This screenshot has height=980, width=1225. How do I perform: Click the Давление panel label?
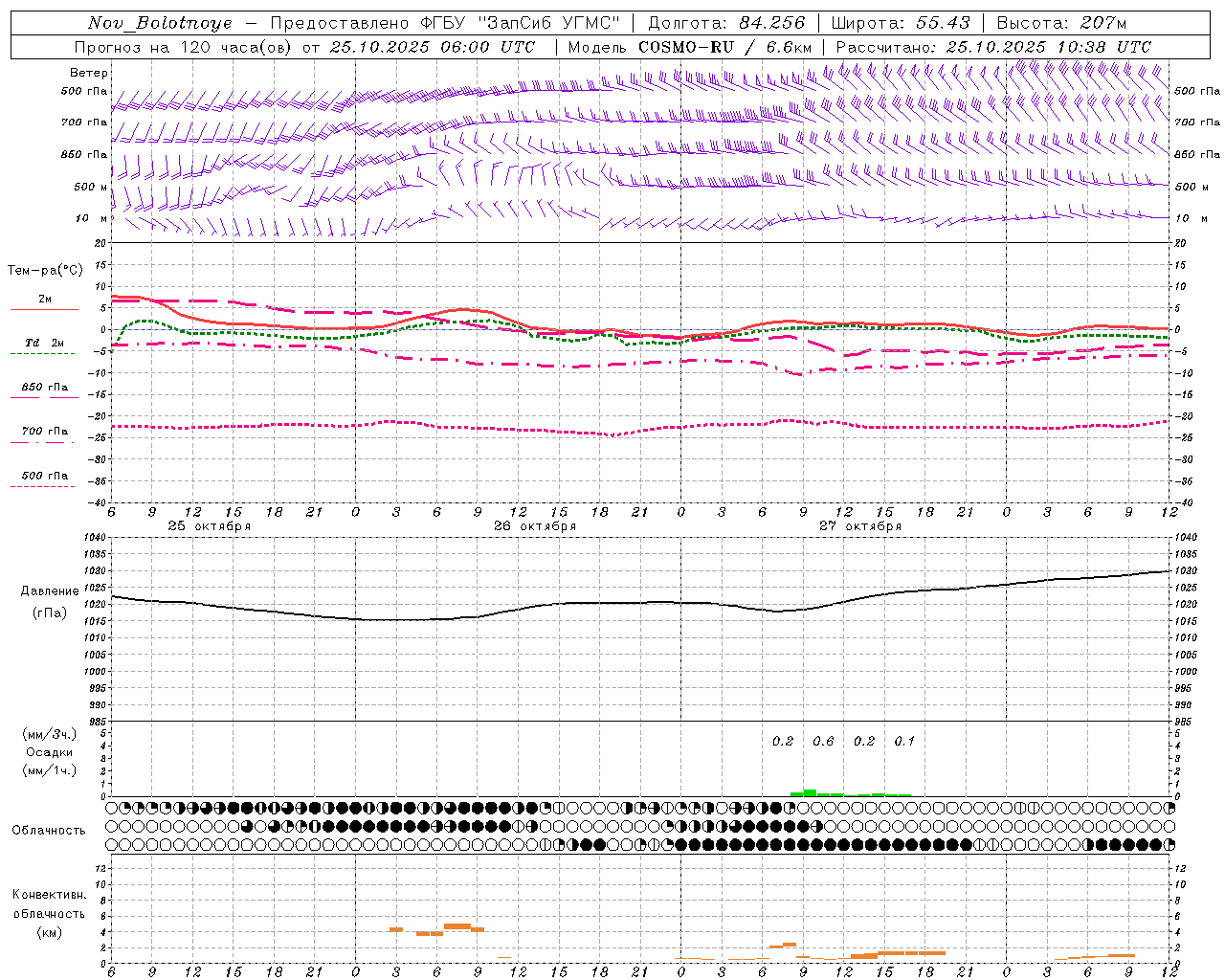tap(50, 591)
